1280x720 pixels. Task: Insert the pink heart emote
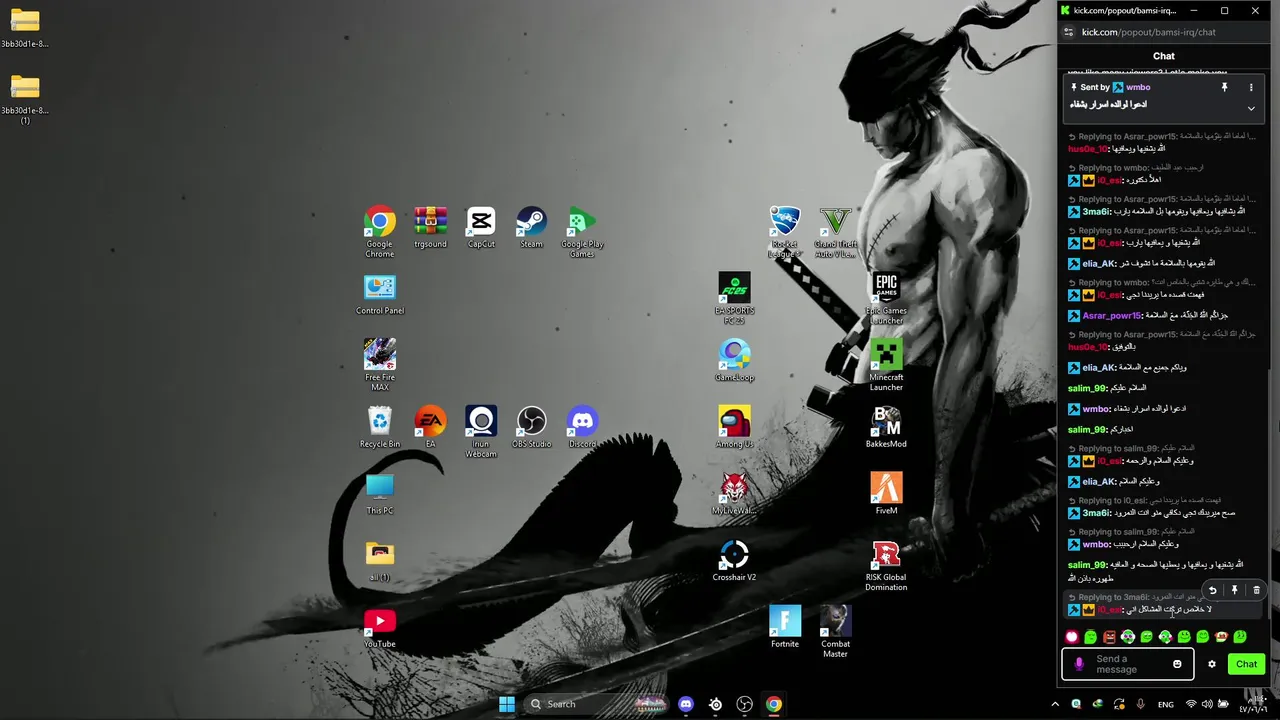point(1072,637)
